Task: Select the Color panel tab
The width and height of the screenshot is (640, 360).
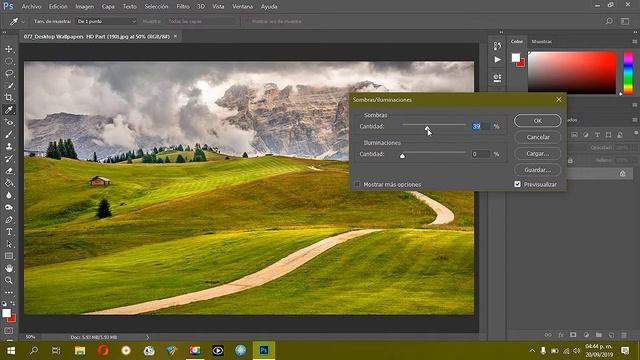Action: click(517, 41)
